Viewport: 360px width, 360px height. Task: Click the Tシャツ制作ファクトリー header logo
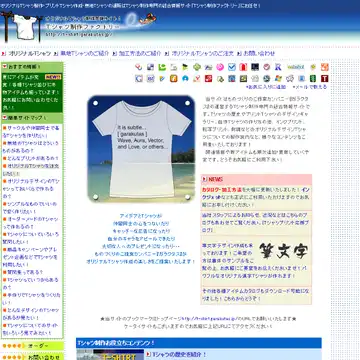[x=83, y=27]
